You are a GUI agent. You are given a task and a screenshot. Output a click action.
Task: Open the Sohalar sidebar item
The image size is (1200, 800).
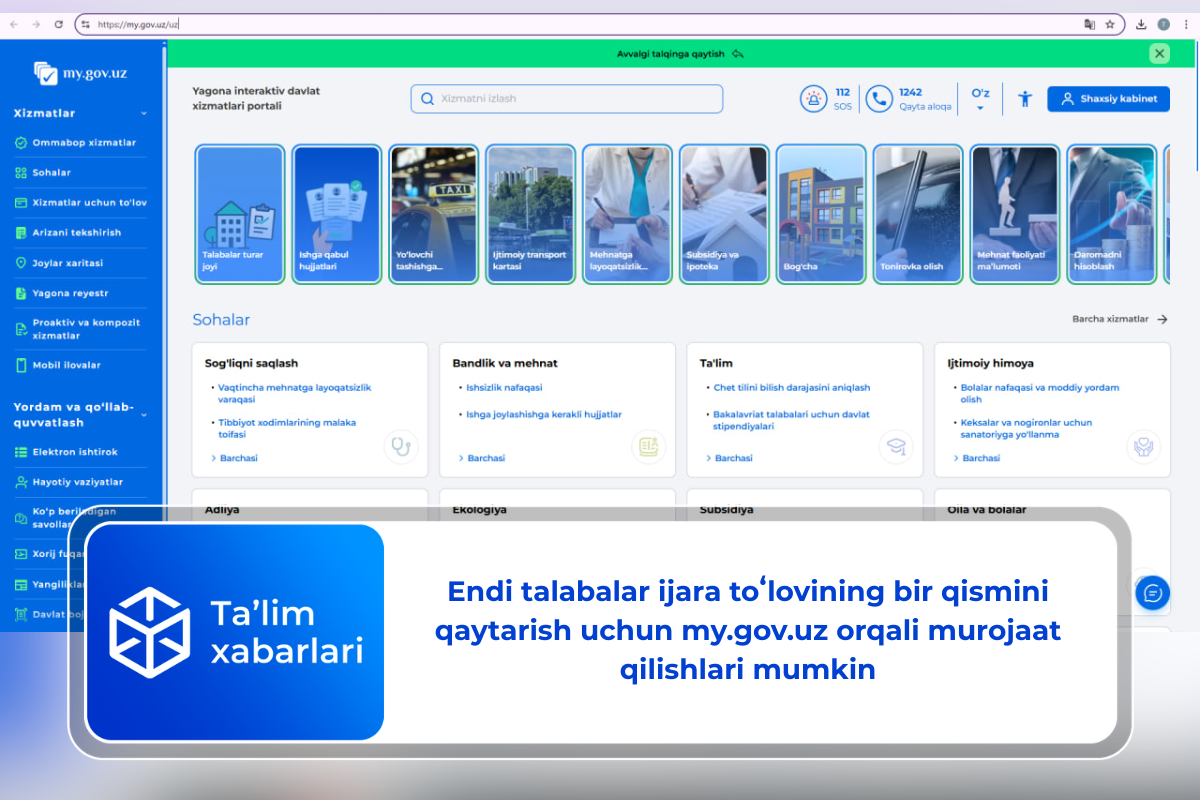point(43,173)
